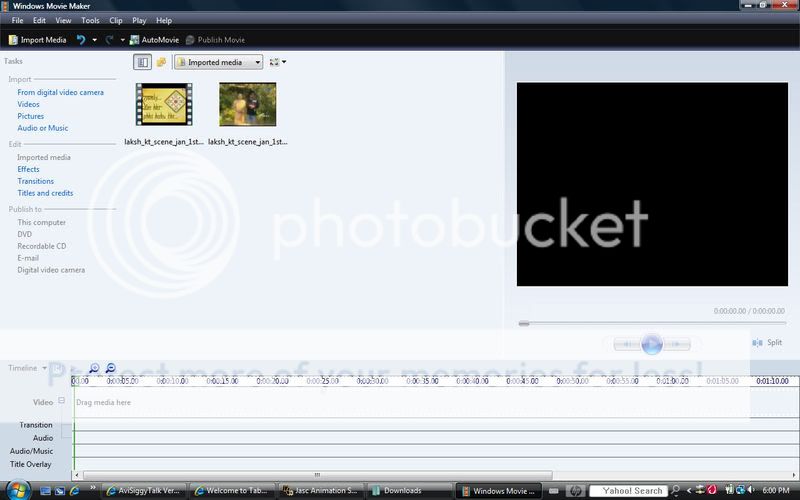Open the Help menu
This screenshot has width=800, height=500.
(164, 20)
